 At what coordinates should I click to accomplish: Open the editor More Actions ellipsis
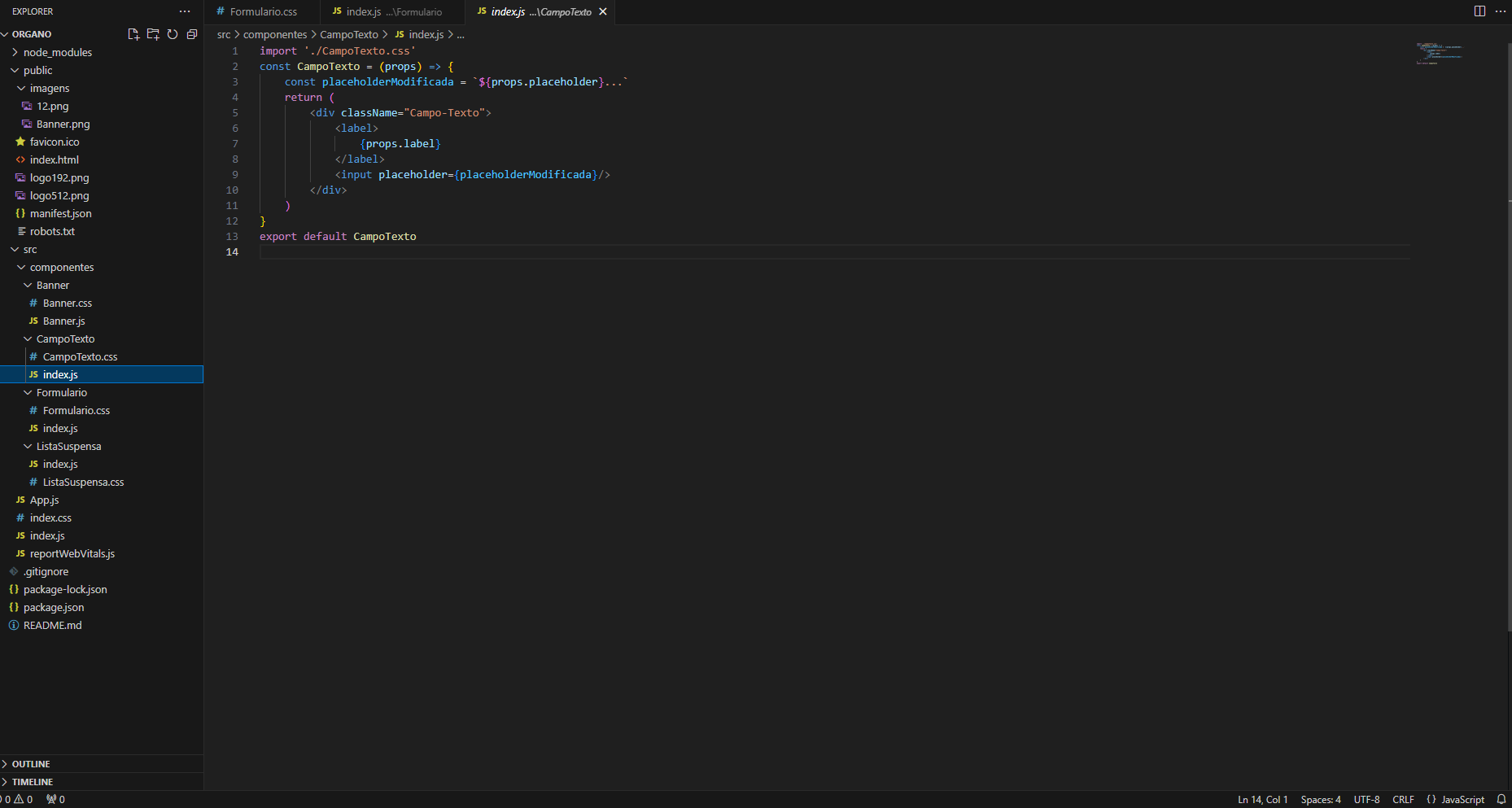click(1501, 11)
